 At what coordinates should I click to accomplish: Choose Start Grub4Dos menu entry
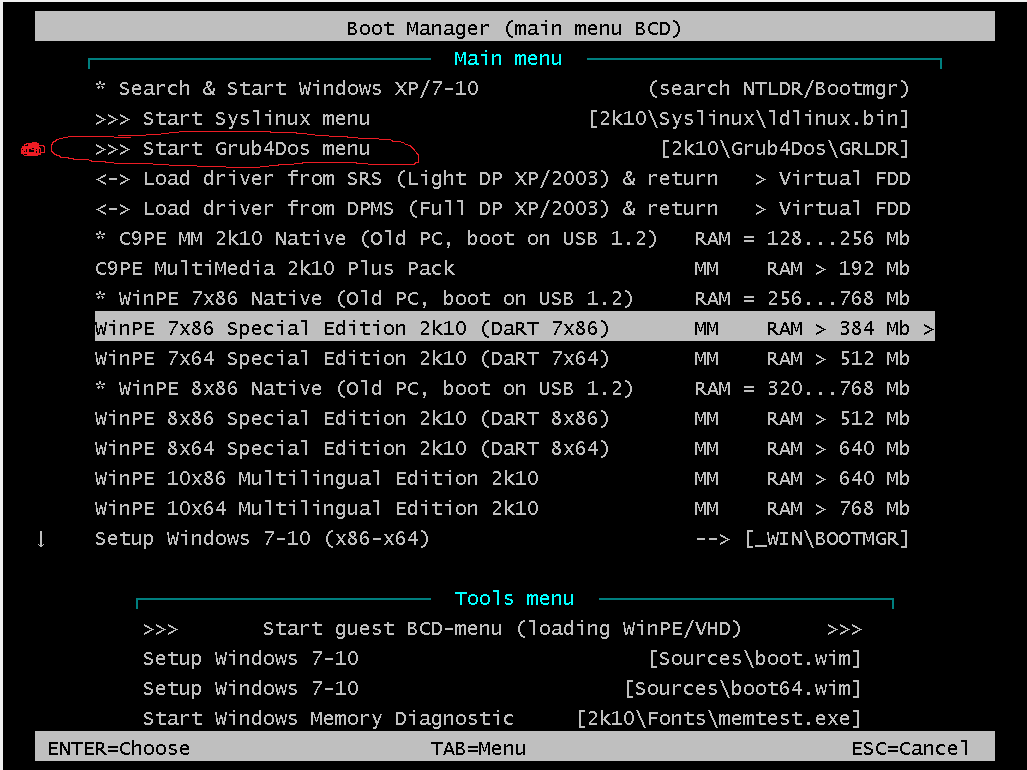click(x=232, y=149)
